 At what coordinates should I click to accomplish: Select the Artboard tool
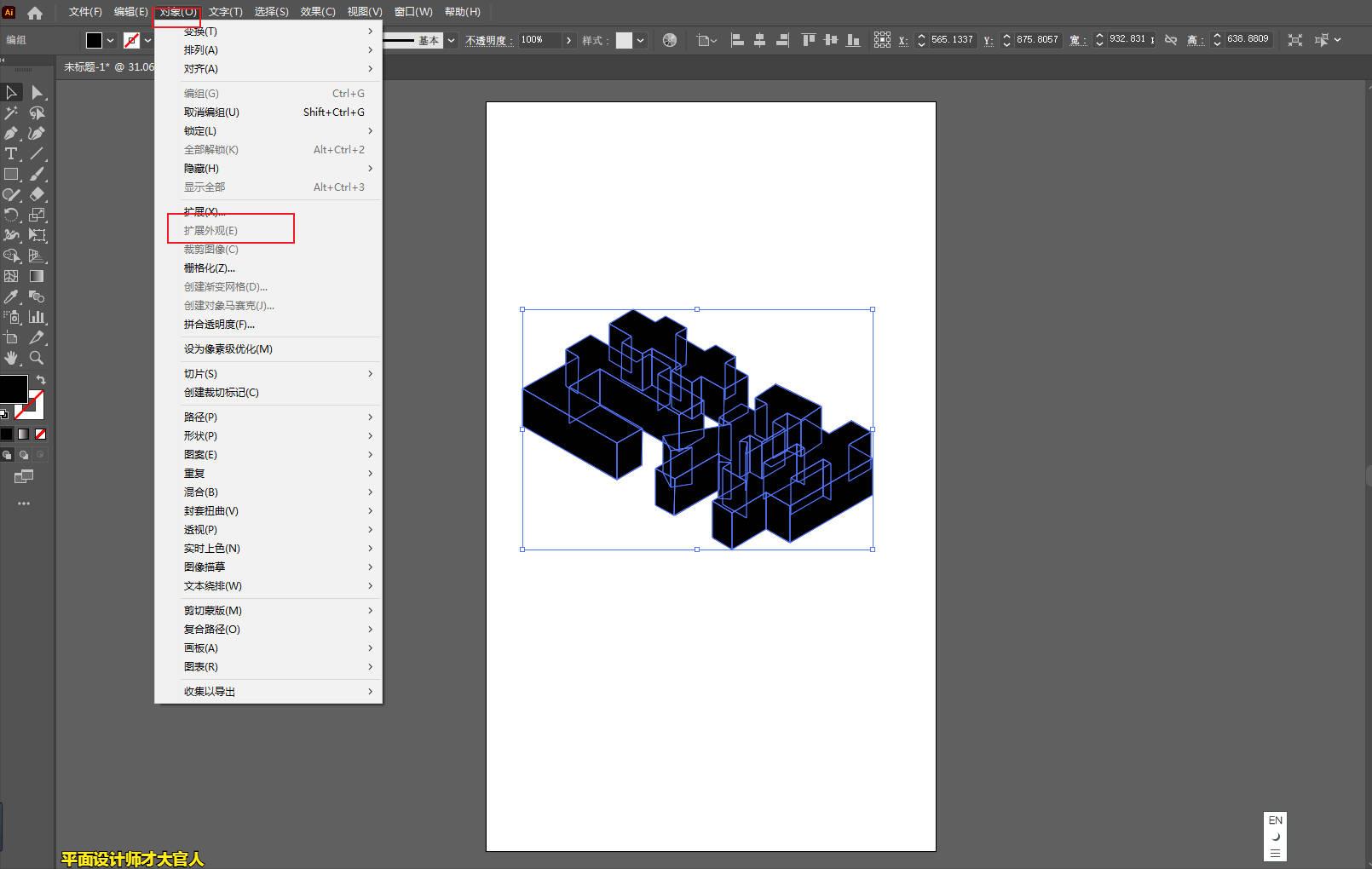click(11, 337)
